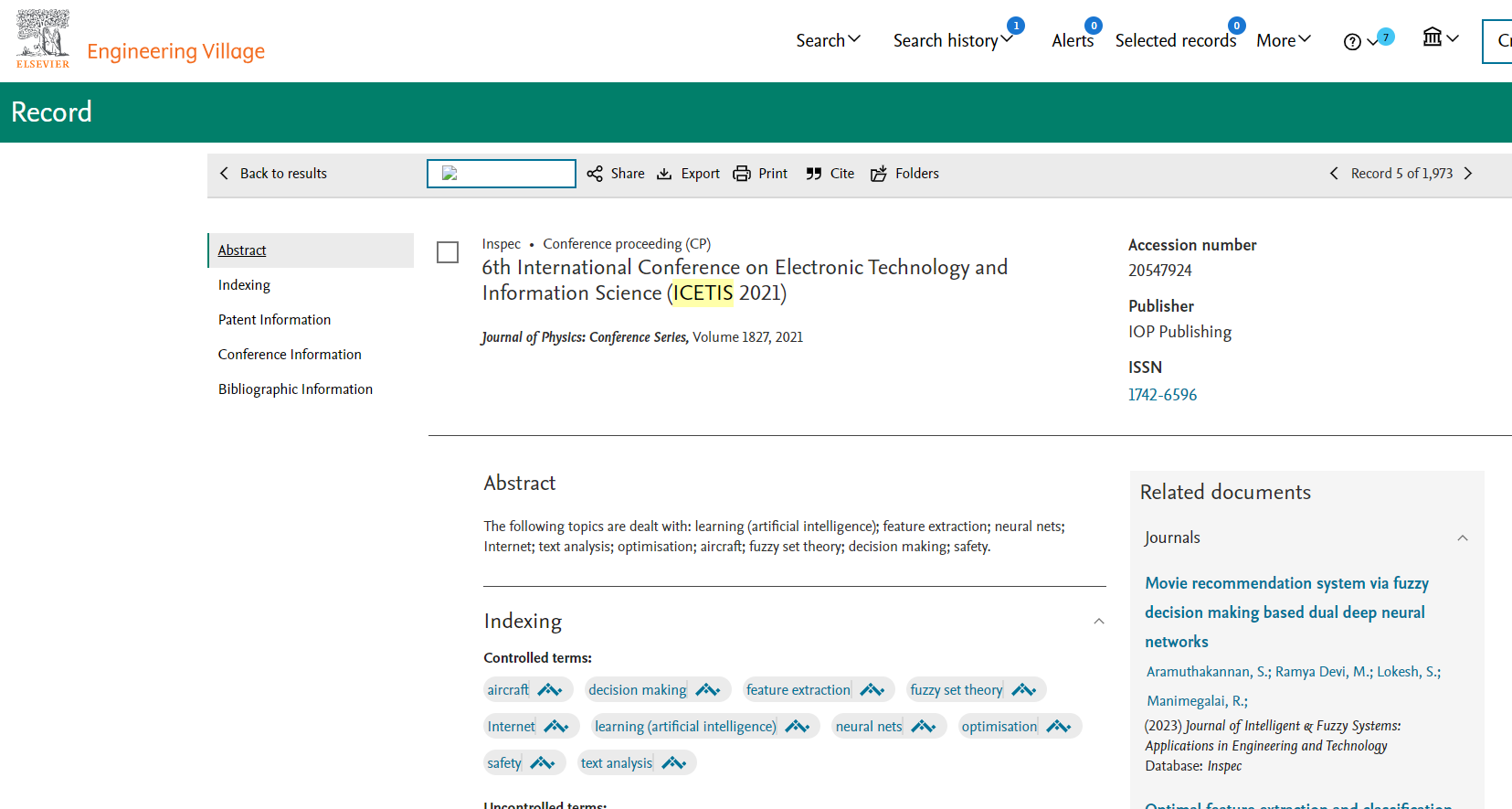Open the Search history dropdown
The height and width of the screenshot is (809, 1512).
[x=953, y=40]
